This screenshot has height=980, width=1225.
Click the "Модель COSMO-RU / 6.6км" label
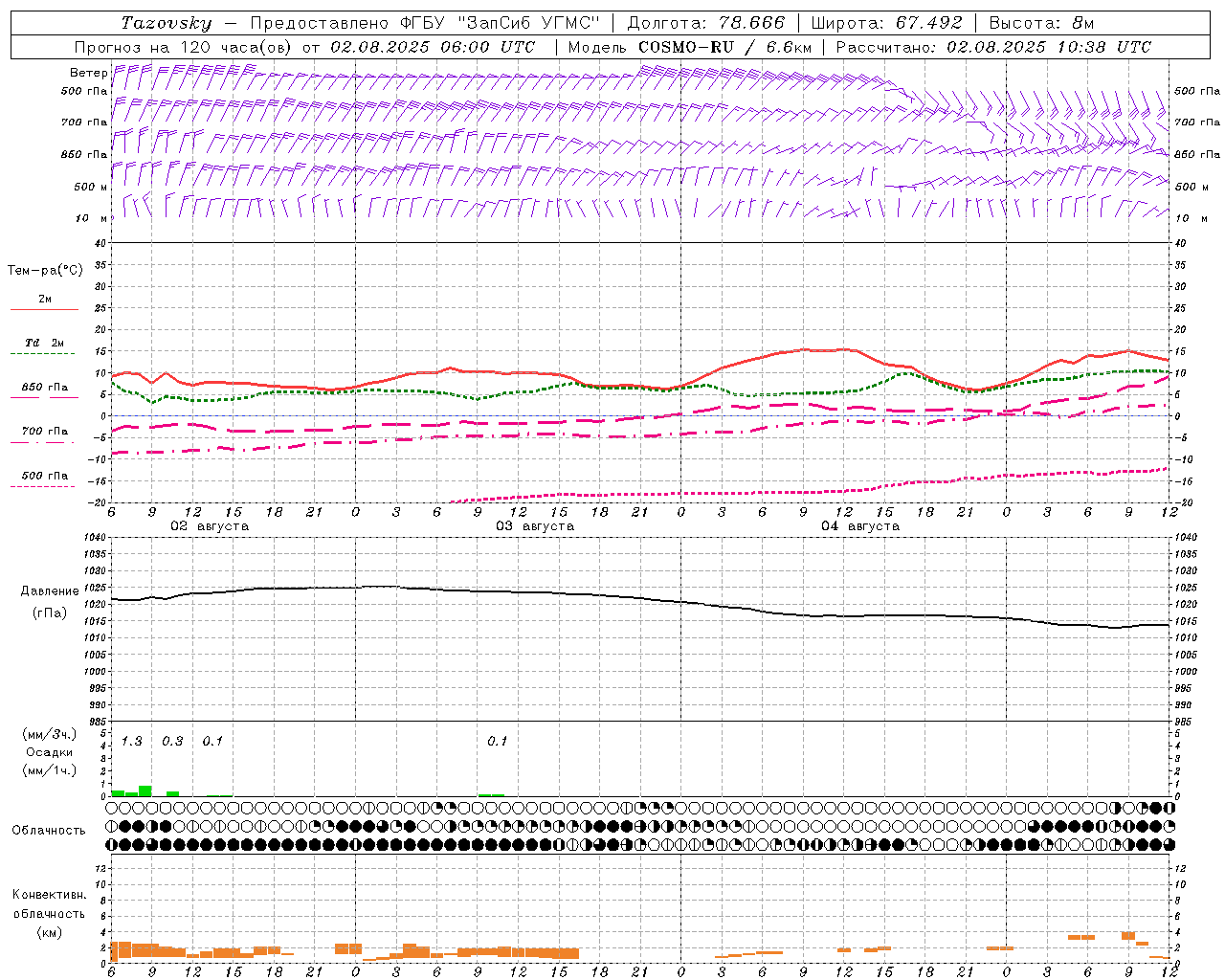coord(689,47)
